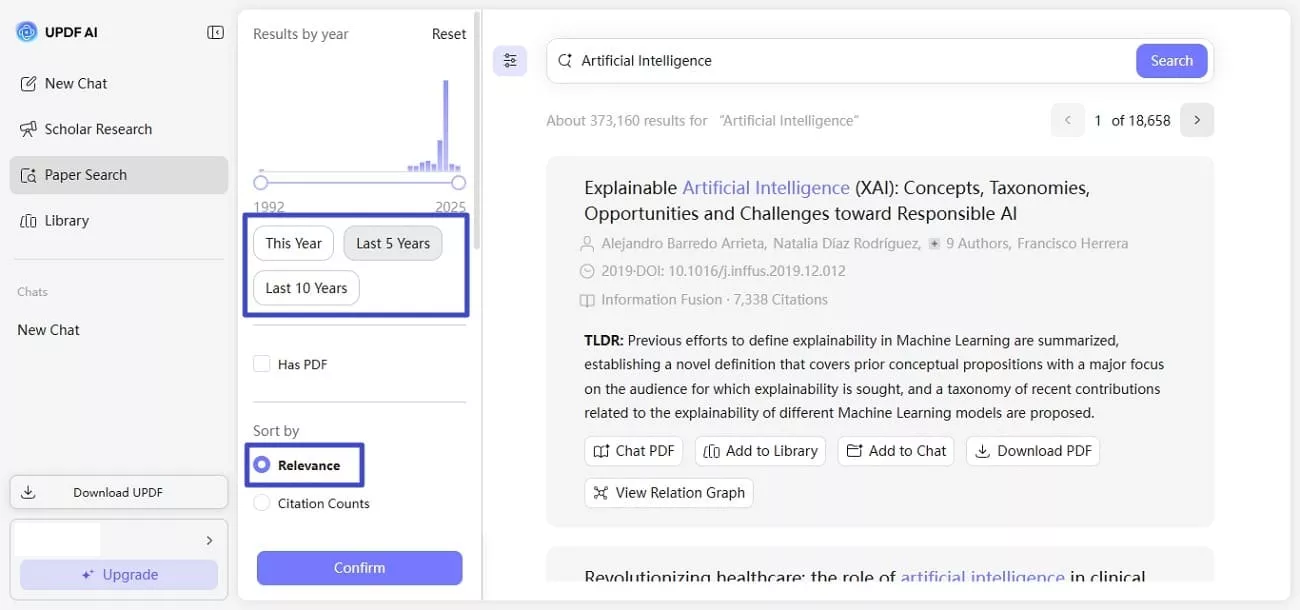Click the Download UPDF icon in the sidebar
The height and width of the screenshot is (610, 1300).
[x=28, y=491]
